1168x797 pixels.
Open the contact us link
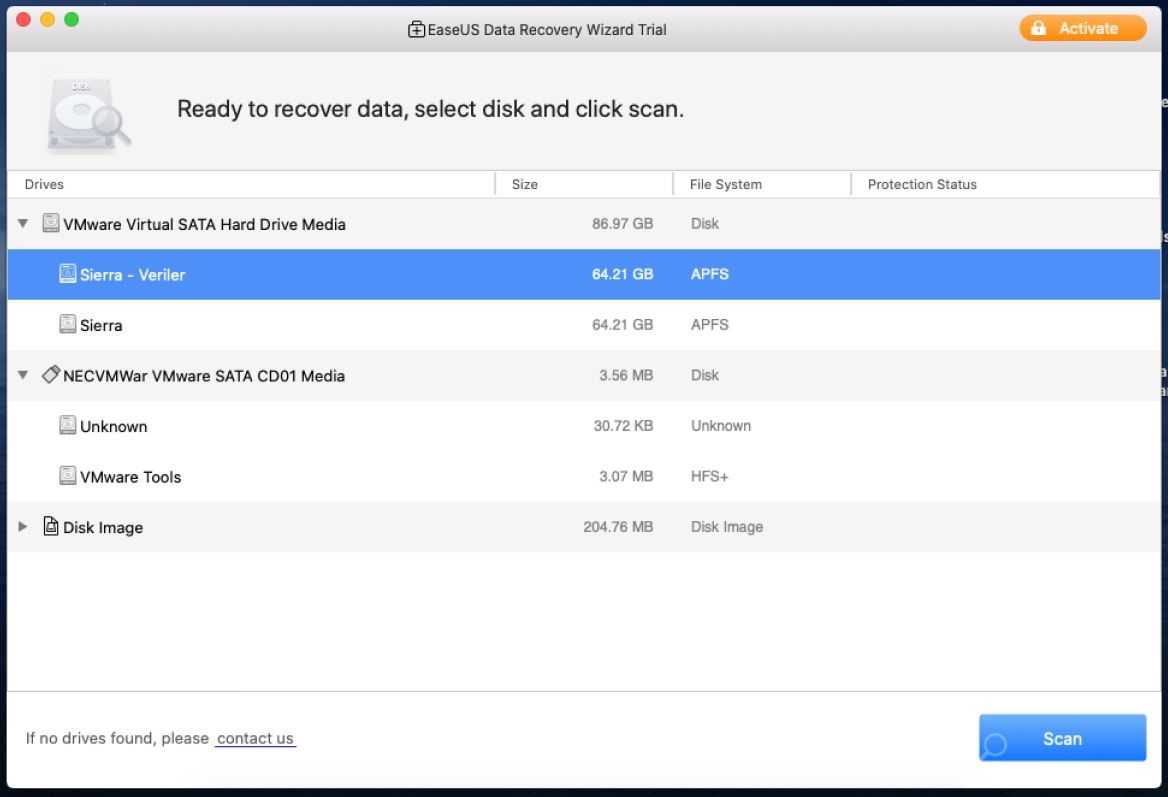click(x=255, y=739)
